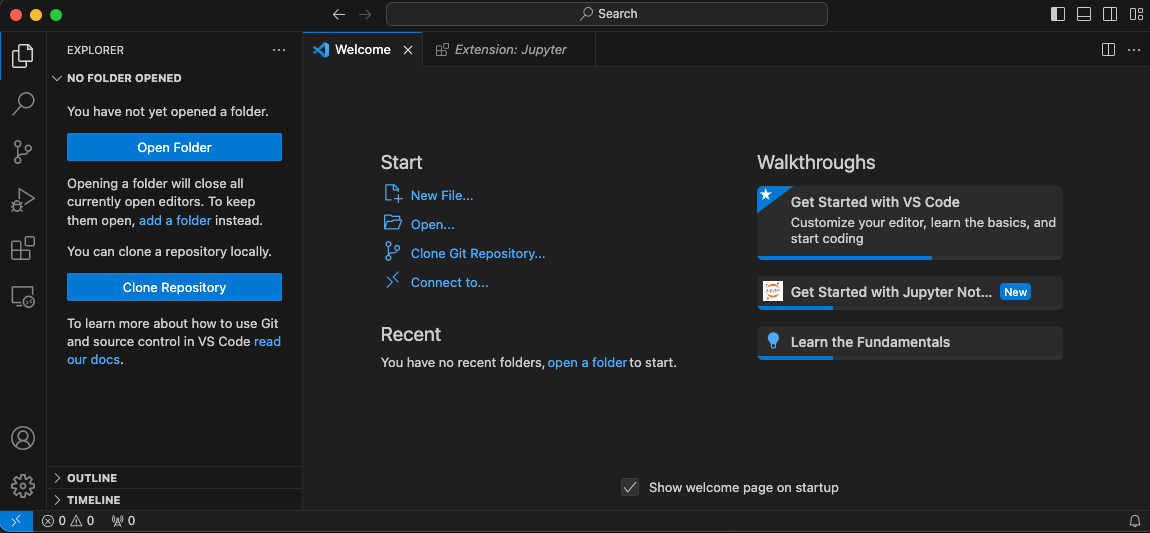Click the Open Folder button
The image size is (1150, 533).
(175, 147)
